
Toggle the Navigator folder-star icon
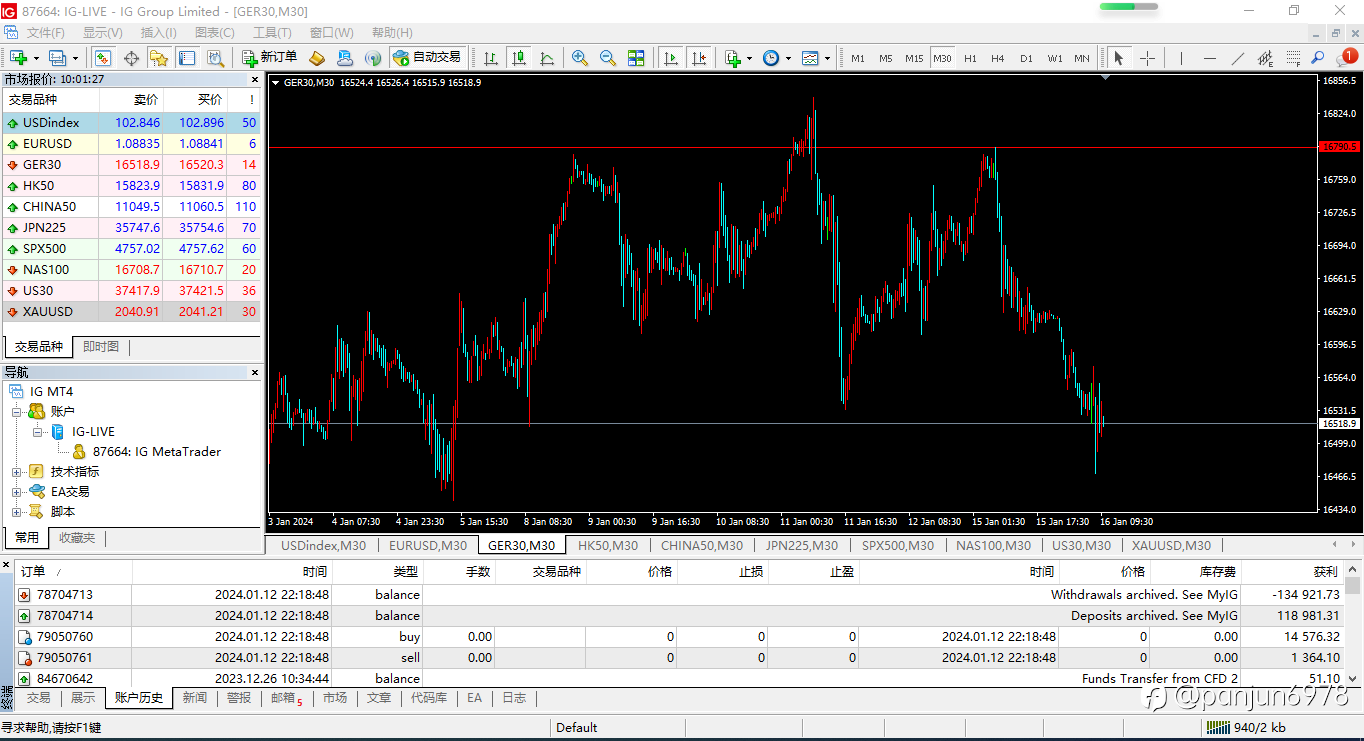(158, 58)
